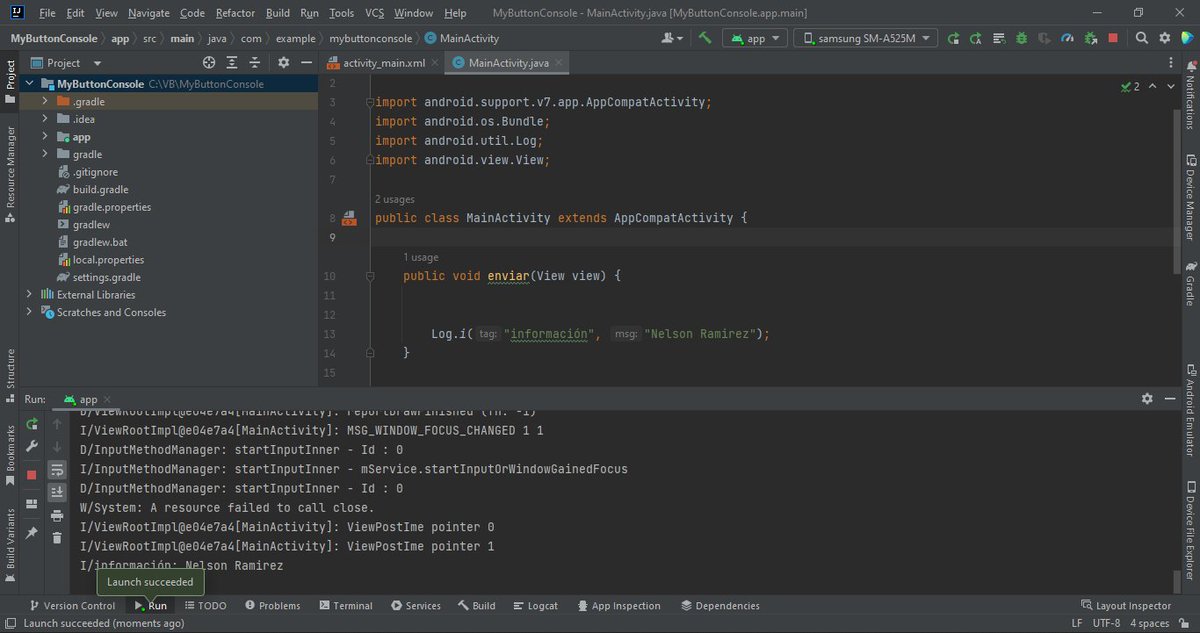Click the Make Project hammer icon

[x=705, y=38]
